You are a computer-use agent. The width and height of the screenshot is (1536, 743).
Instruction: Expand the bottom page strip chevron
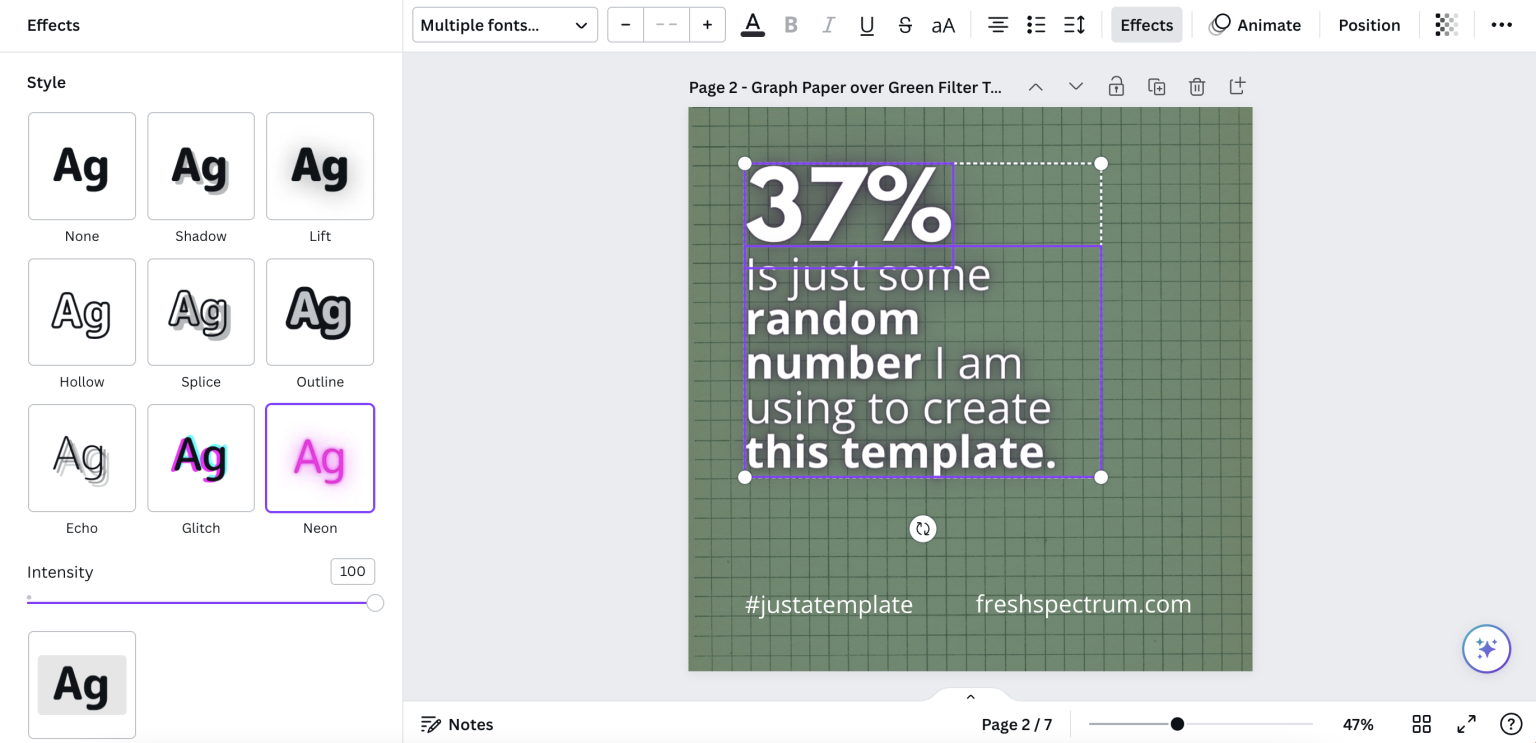[970, 696]
